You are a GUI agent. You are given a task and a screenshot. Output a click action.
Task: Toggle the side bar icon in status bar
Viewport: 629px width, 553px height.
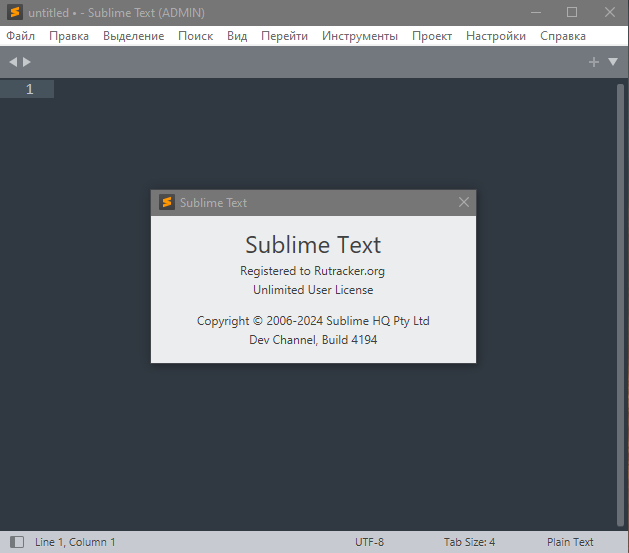point(17,542)
